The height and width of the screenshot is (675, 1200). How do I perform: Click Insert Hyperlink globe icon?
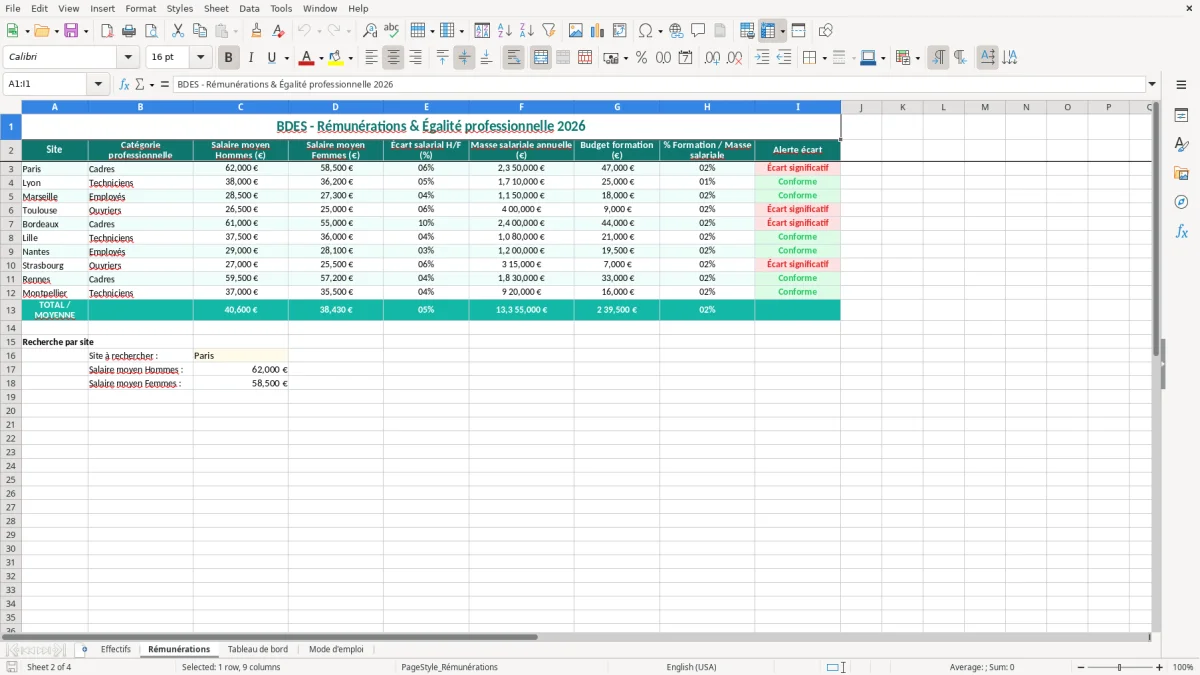[x=676, y=31]
